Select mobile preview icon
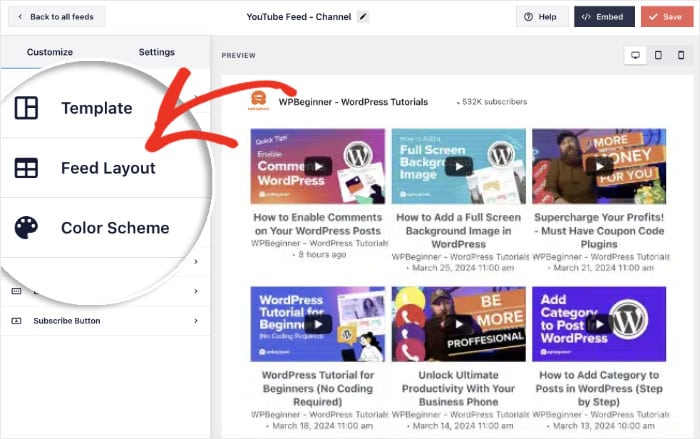 [x=681, y=55]
